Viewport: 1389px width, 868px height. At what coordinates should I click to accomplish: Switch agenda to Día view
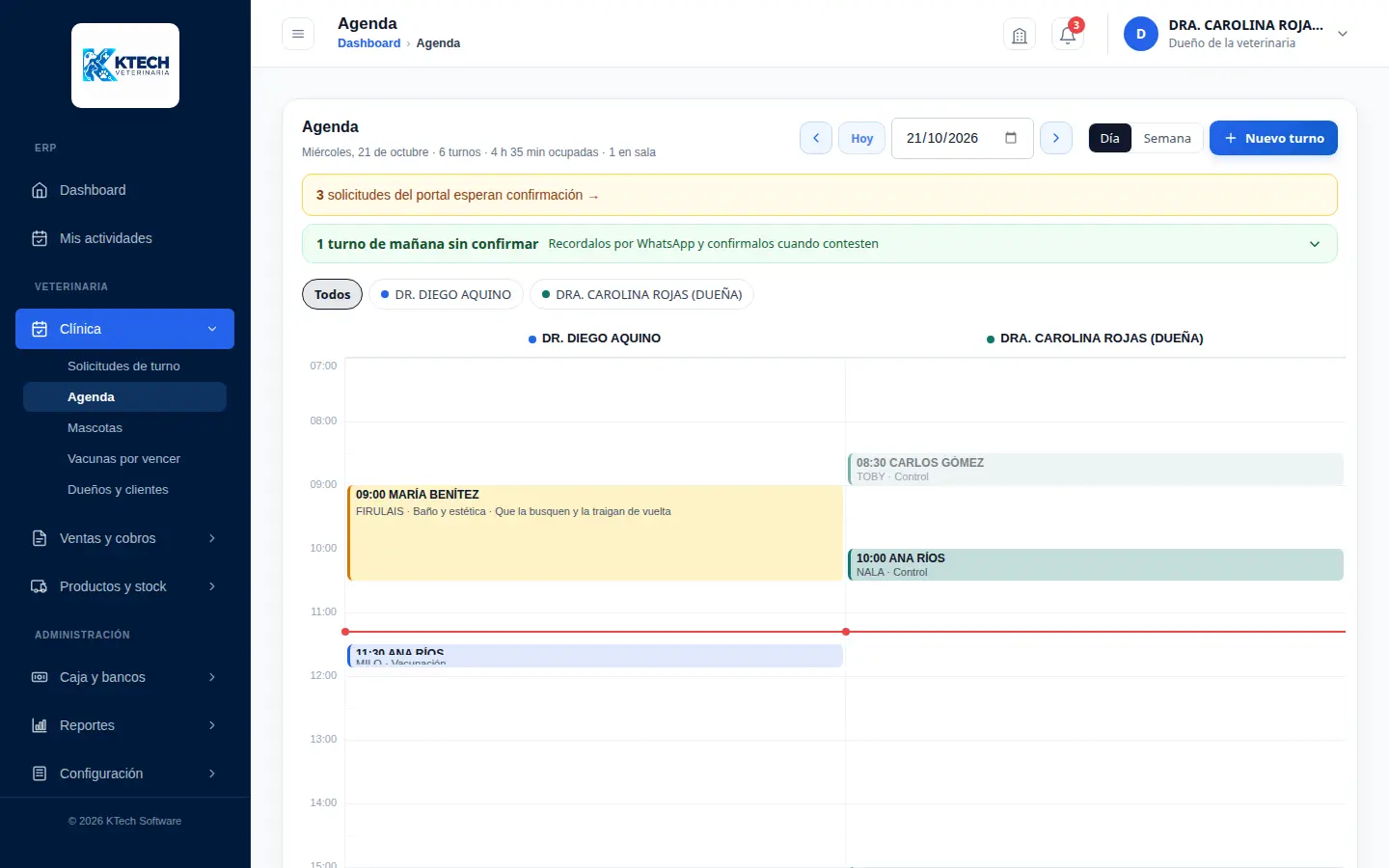point(1110,138)
